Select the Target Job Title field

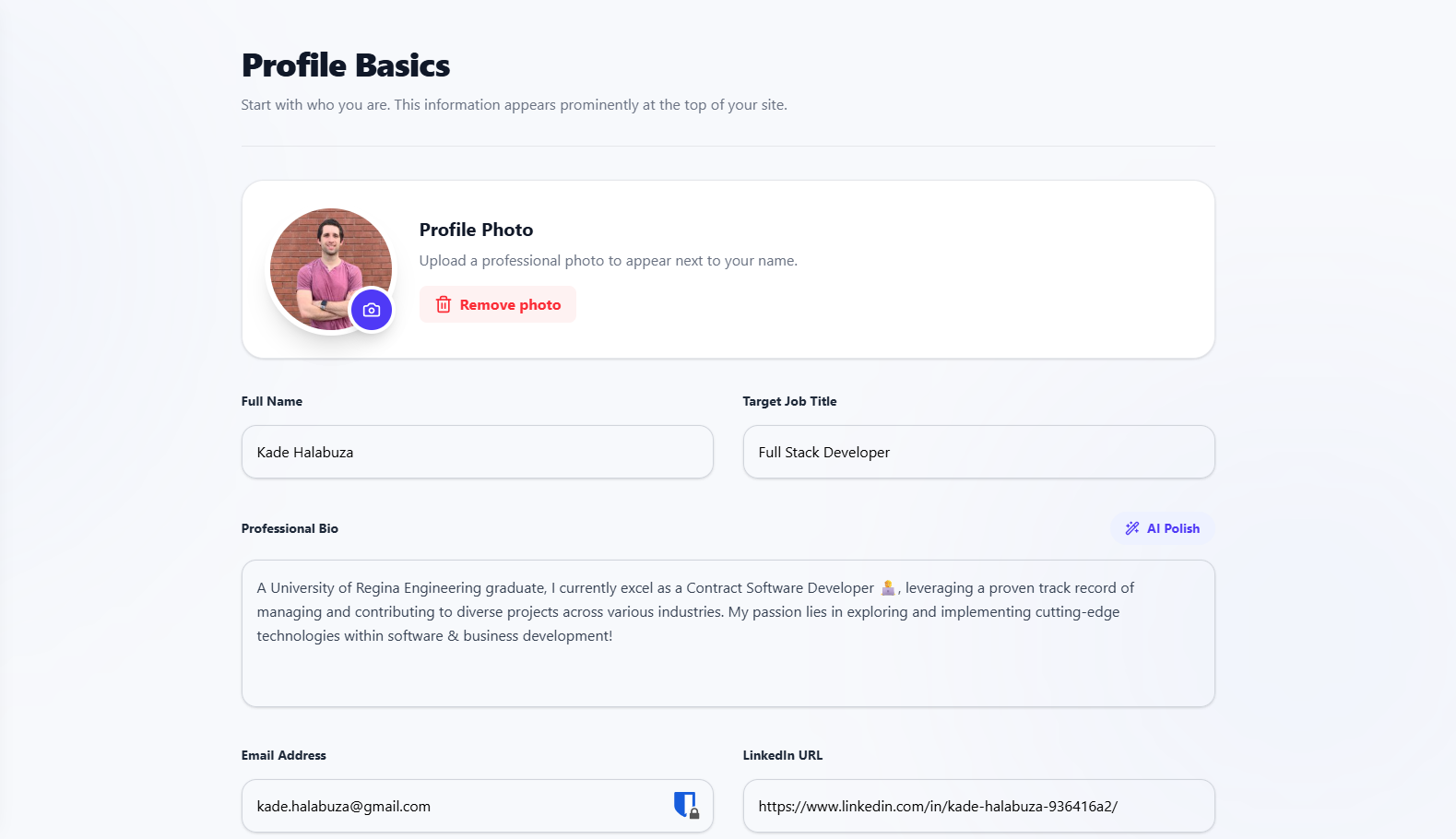coord(978,452)
